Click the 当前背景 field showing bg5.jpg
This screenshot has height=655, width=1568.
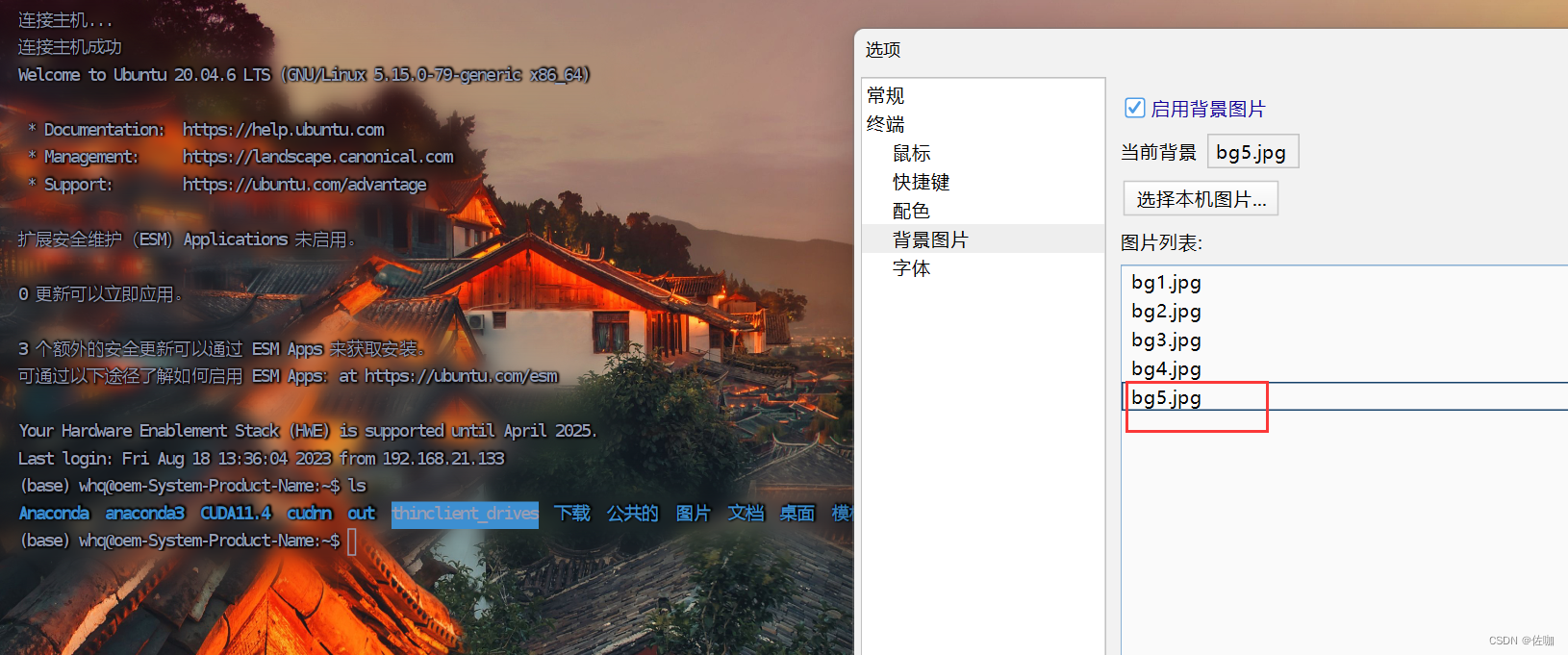[x=1252, y=152]
